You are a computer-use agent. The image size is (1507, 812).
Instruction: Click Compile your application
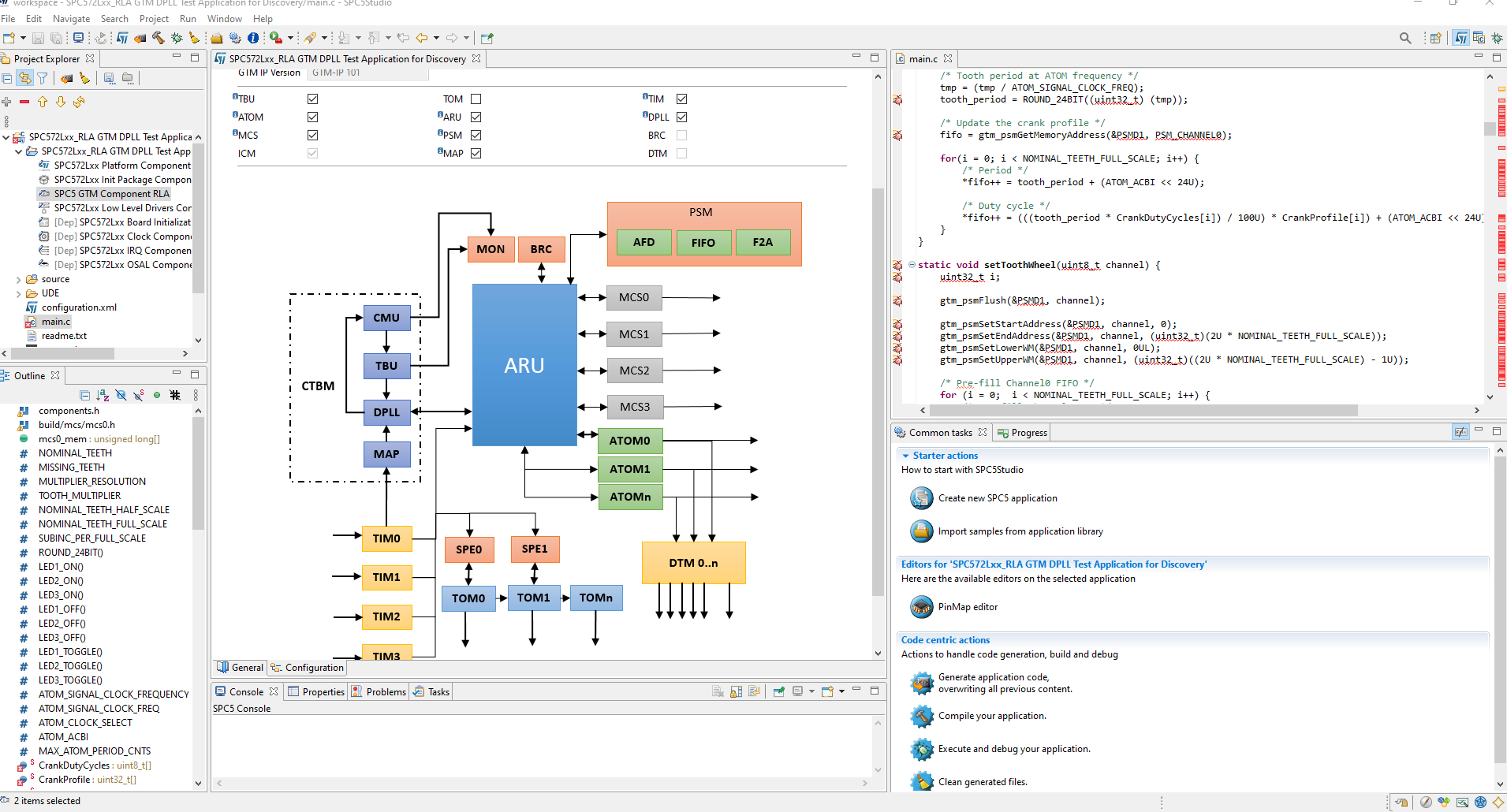992,716
